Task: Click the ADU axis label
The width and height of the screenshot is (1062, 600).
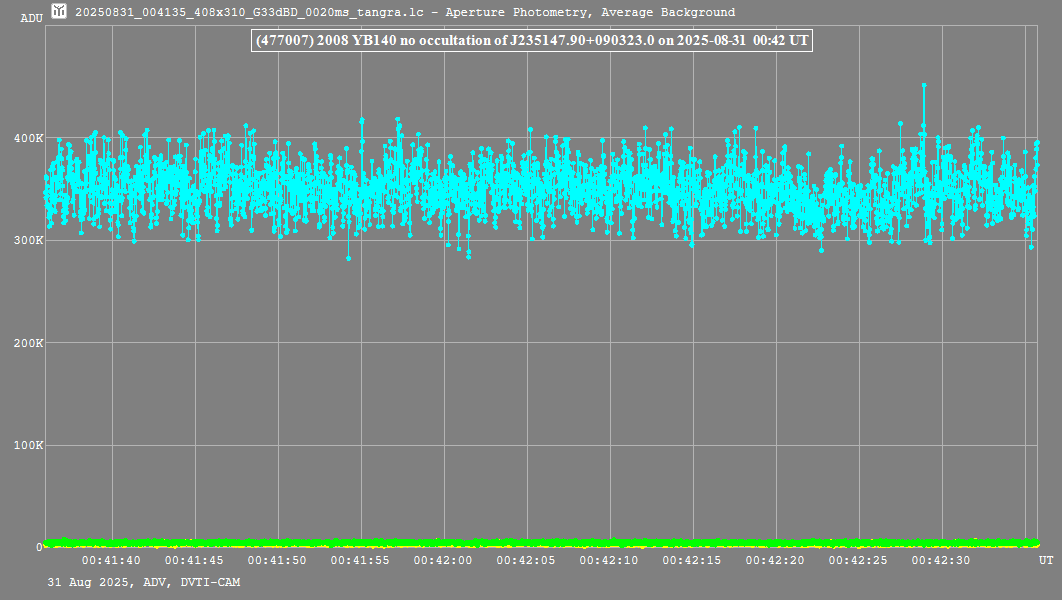Action: pos(31,19)
